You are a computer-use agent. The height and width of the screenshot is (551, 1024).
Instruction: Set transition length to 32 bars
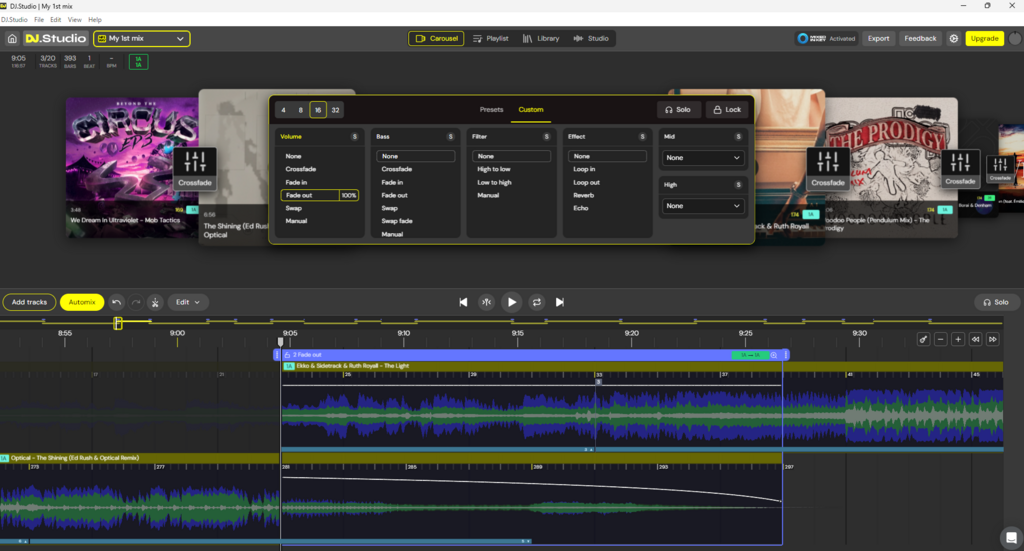335,110
